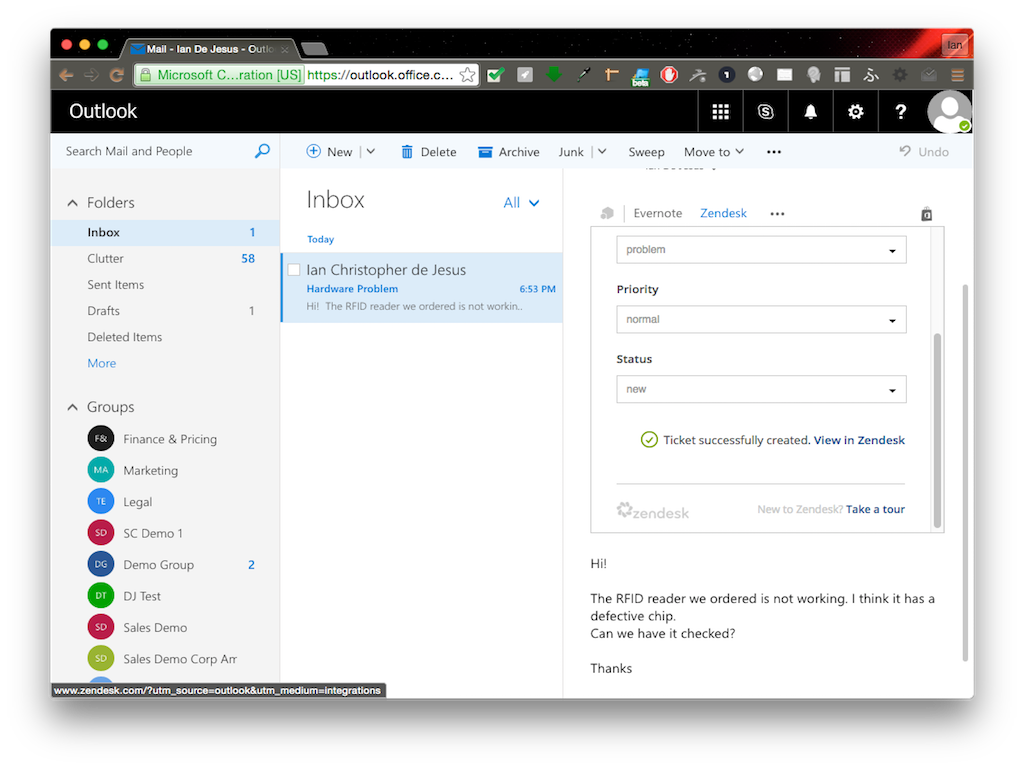Click the zendesk logo in the add-in footer
The width and height of the screenshot is (1024, 768).
coord(652,511)
